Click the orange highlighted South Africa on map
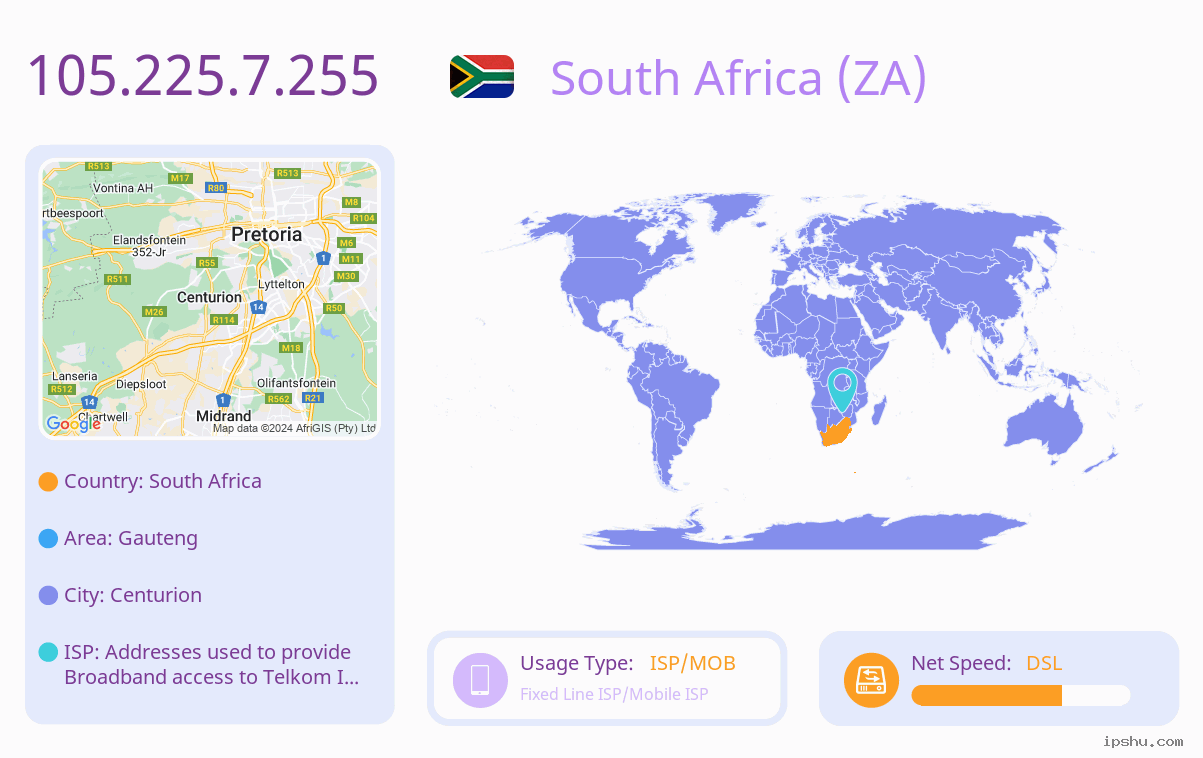Screen dimensions: 1203x758 834,433
